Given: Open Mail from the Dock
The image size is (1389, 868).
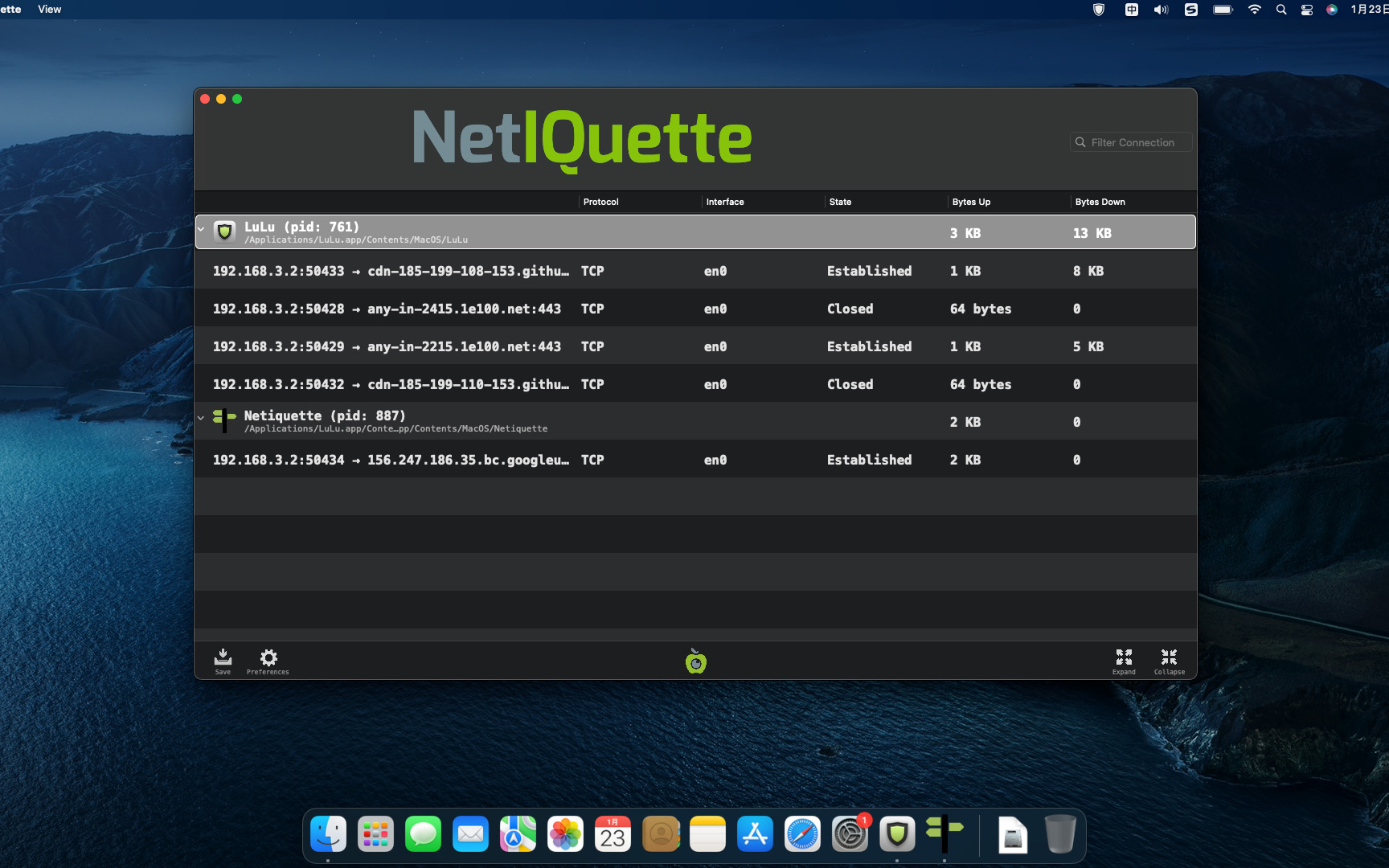Looking at the screenshot, I should pos(470,834).
